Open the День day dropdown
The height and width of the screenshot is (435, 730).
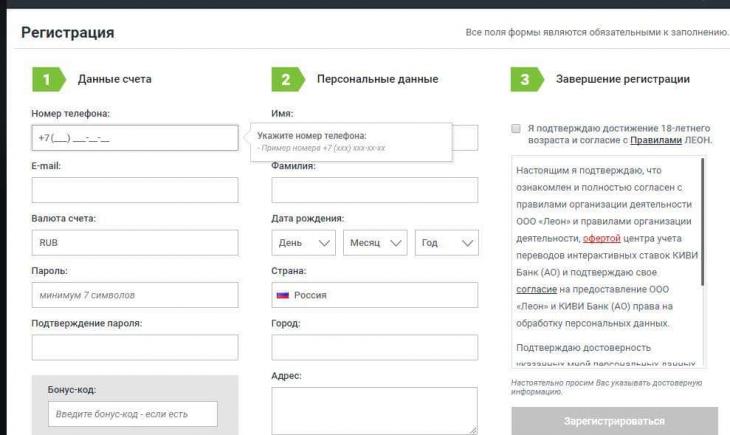point(304,243)
